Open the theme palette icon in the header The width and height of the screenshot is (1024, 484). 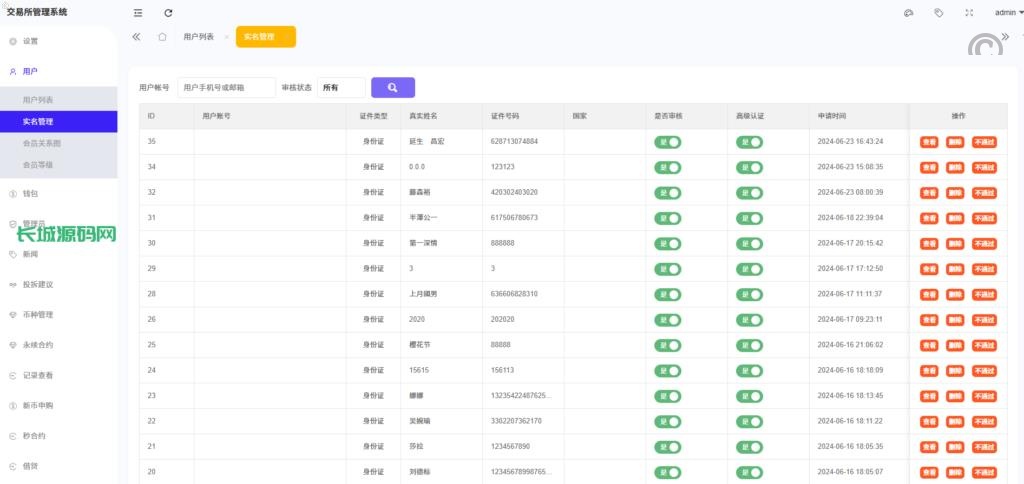coord(908,13)
